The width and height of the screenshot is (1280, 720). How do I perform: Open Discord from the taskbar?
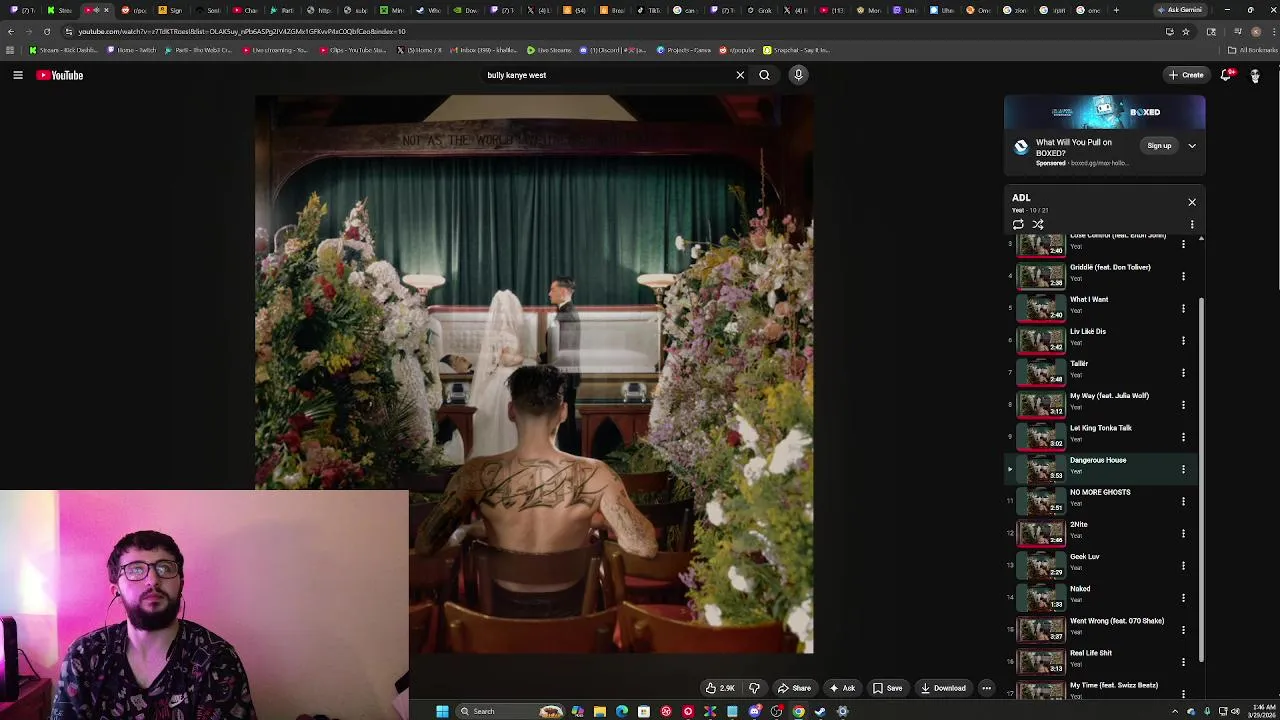pyautogui.click(x=755, y=711)
